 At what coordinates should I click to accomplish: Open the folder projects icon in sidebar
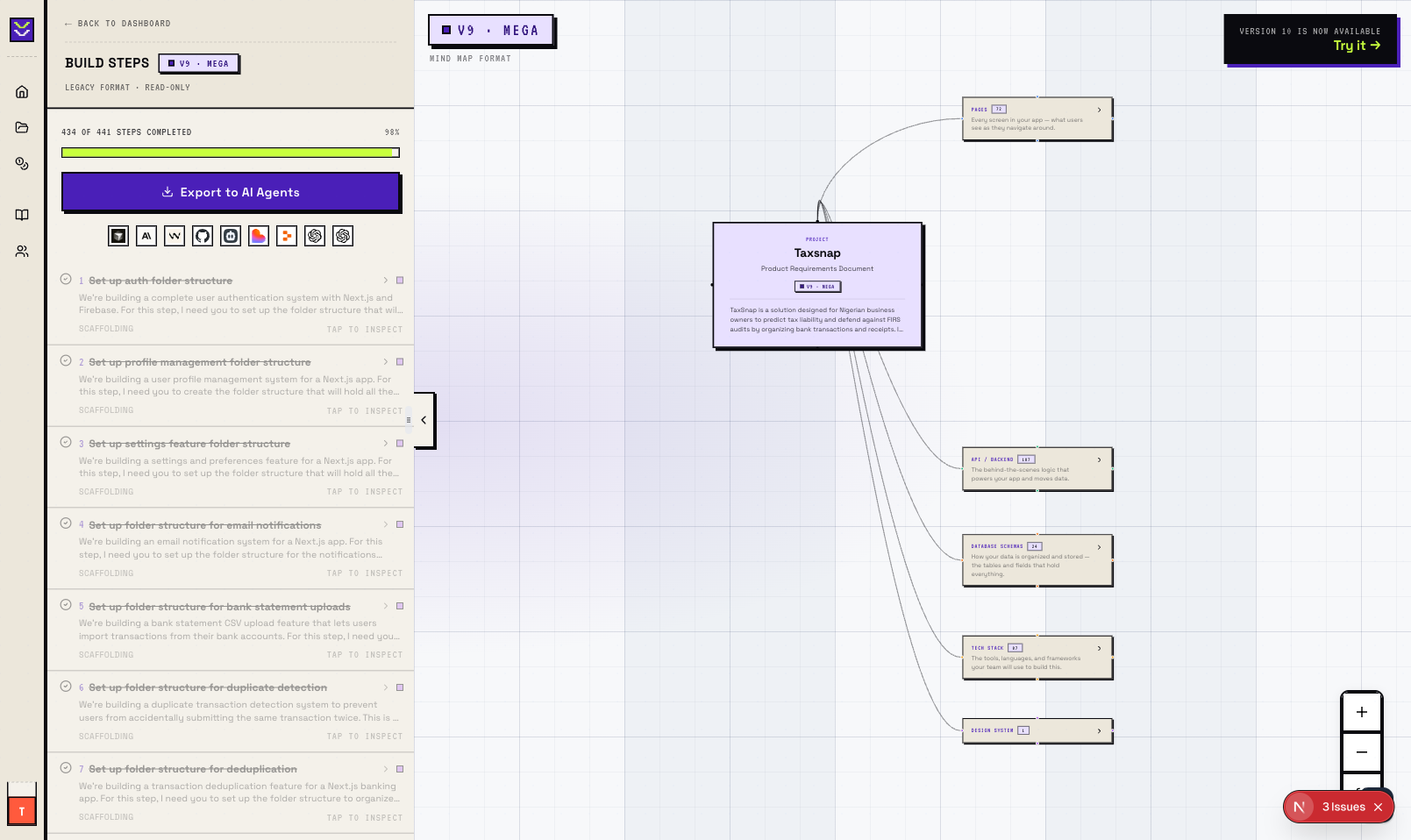pos(22,128)
